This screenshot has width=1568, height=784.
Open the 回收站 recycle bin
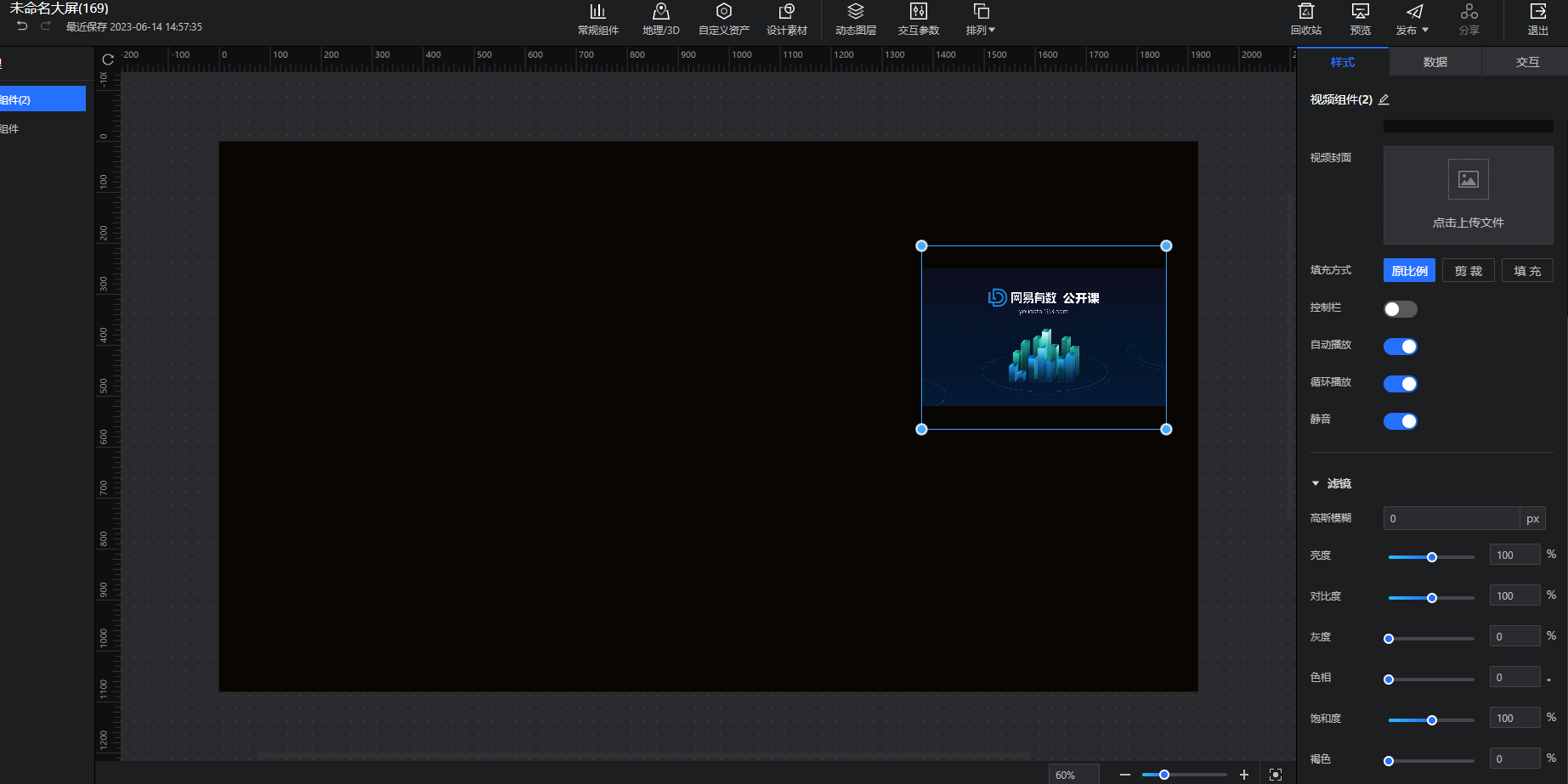tap(1305, 12)
